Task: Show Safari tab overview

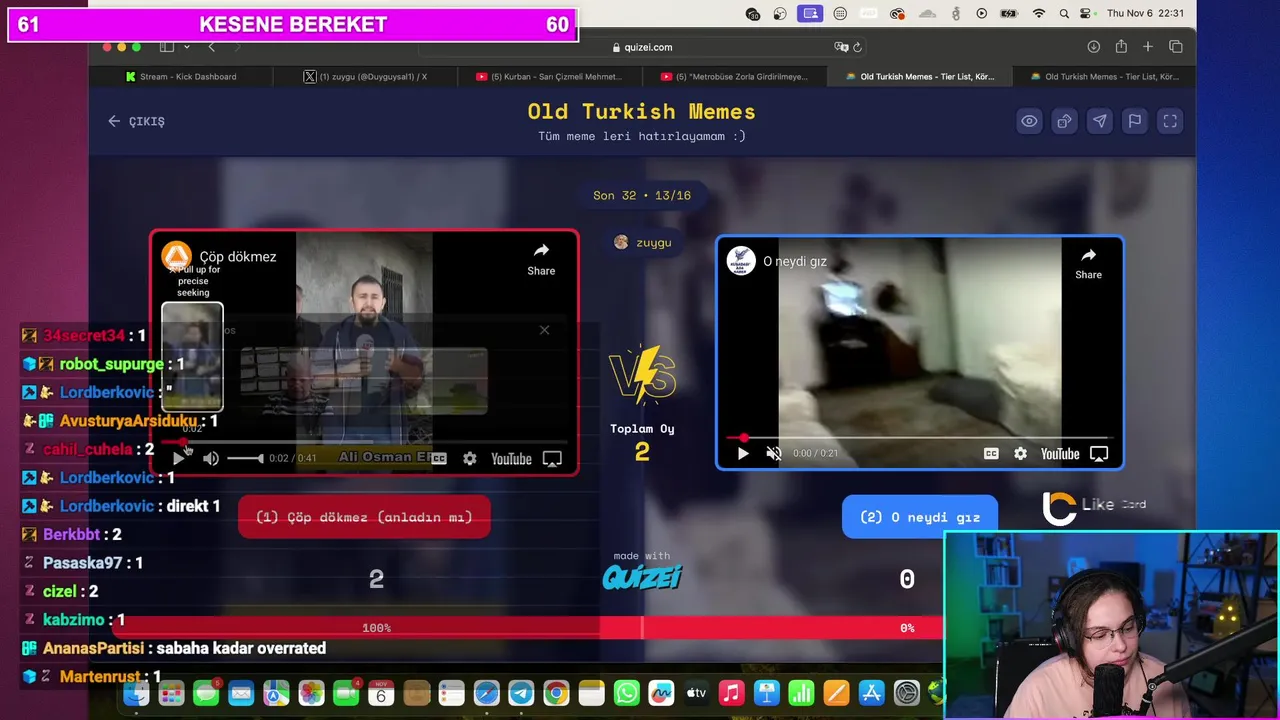Action: click(1175, 47)
